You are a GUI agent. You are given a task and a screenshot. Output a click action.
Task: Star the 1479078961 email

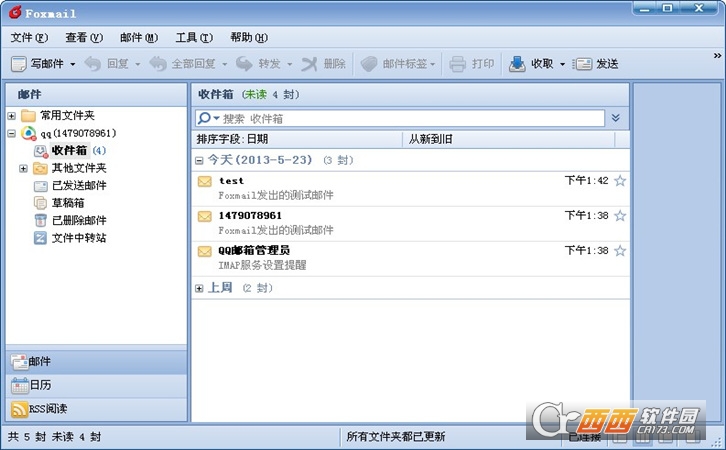(620, 216)
